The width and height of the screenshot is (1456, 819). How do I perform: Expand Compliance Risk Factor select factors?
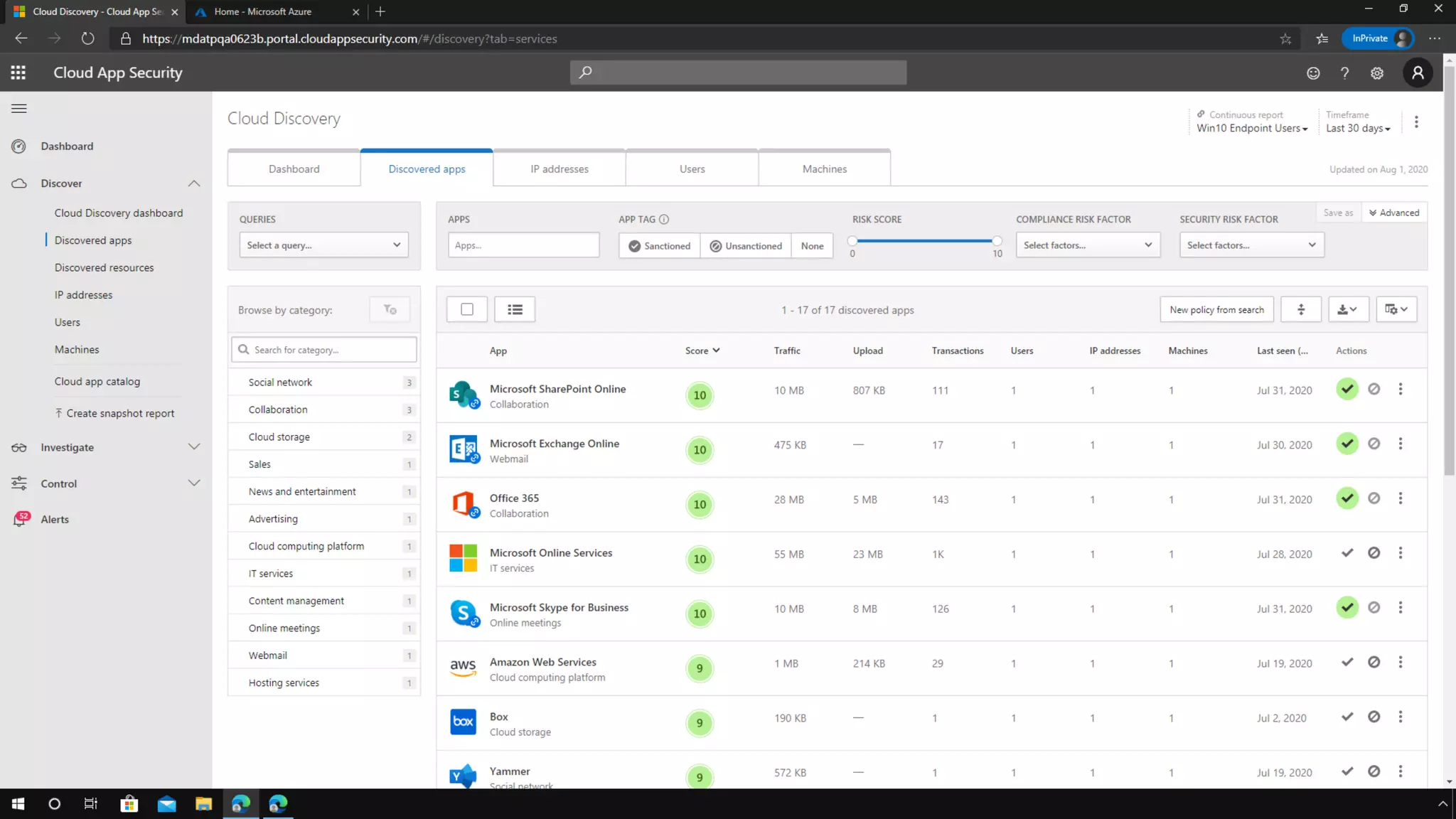1087,245
